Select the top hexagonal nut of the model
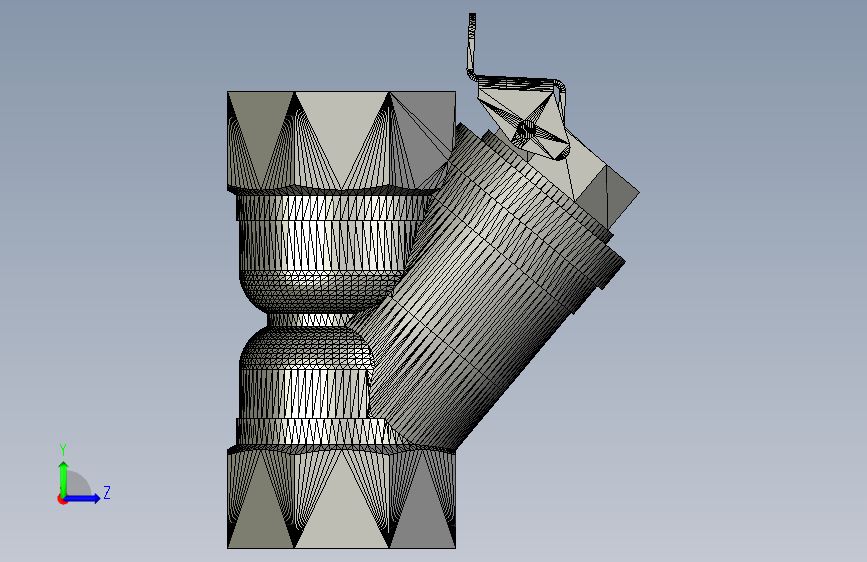The image size is (867, 562). (341, 141)
